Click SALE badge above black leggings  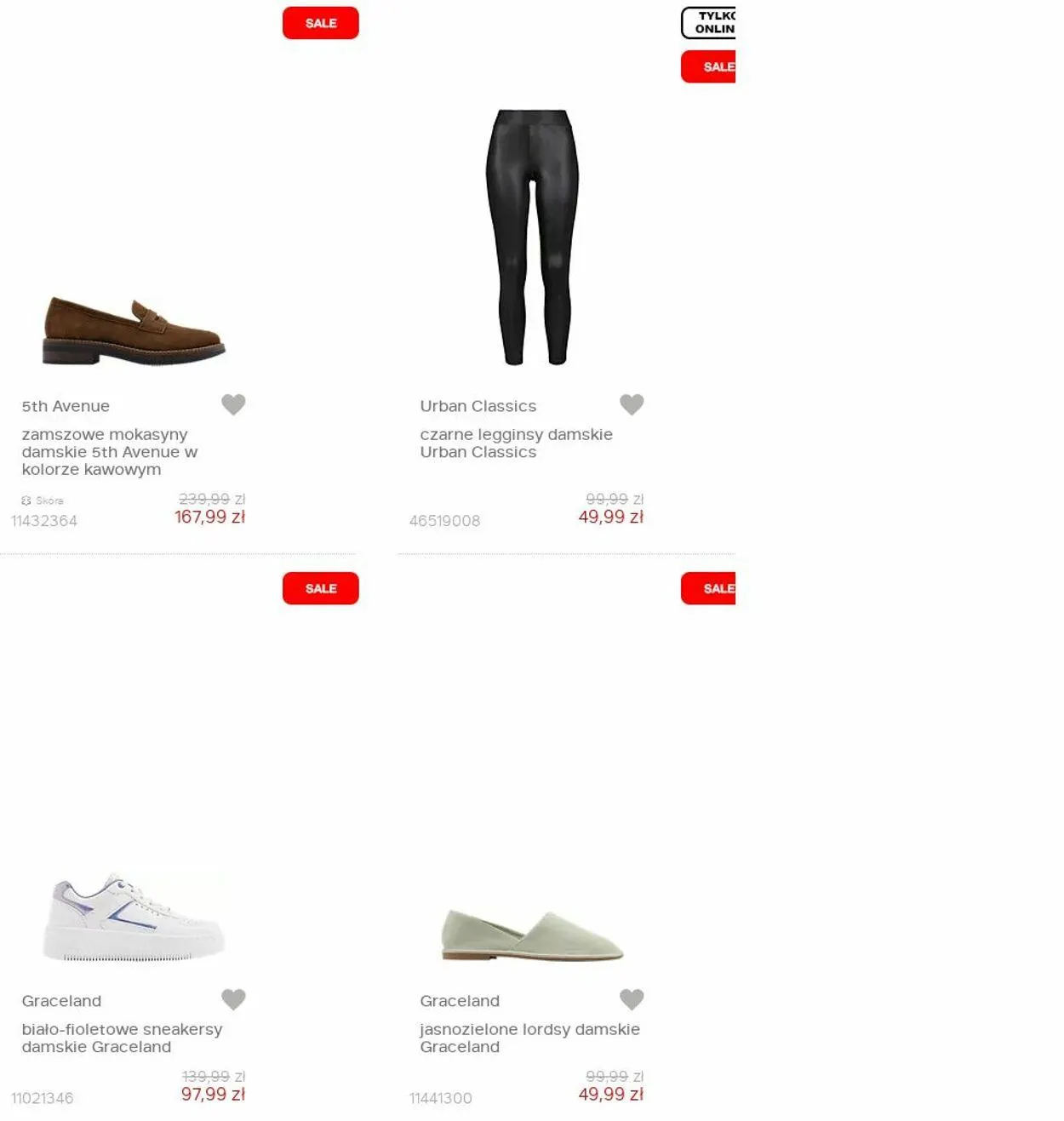708,66
